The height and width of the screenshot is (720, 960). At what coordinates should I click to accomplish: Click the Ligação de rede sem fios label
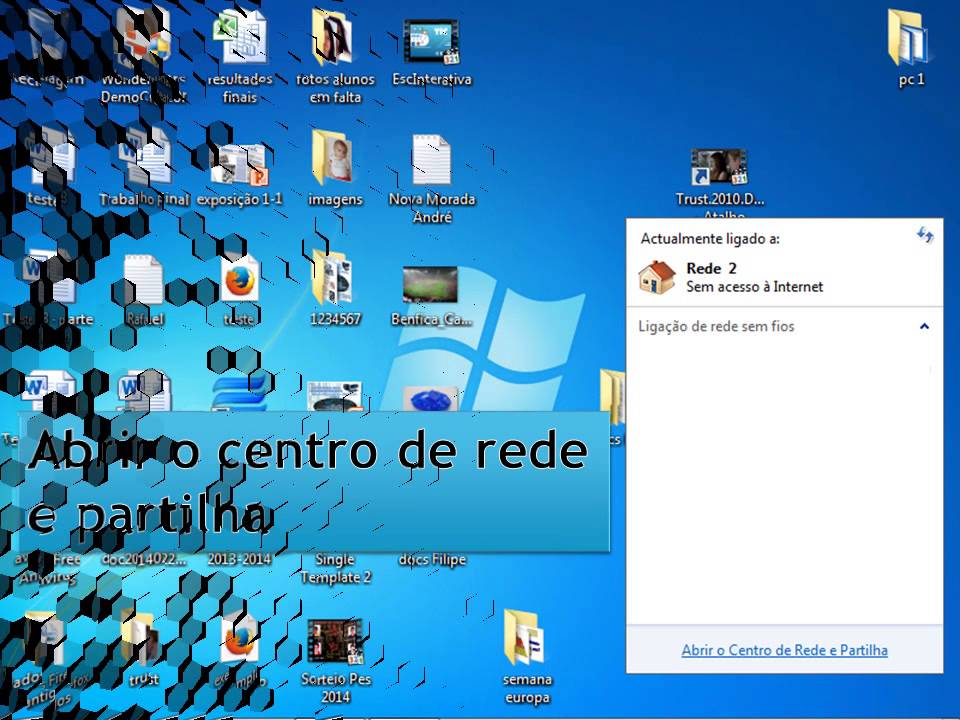pyautogui.click(x=716, y=326)
